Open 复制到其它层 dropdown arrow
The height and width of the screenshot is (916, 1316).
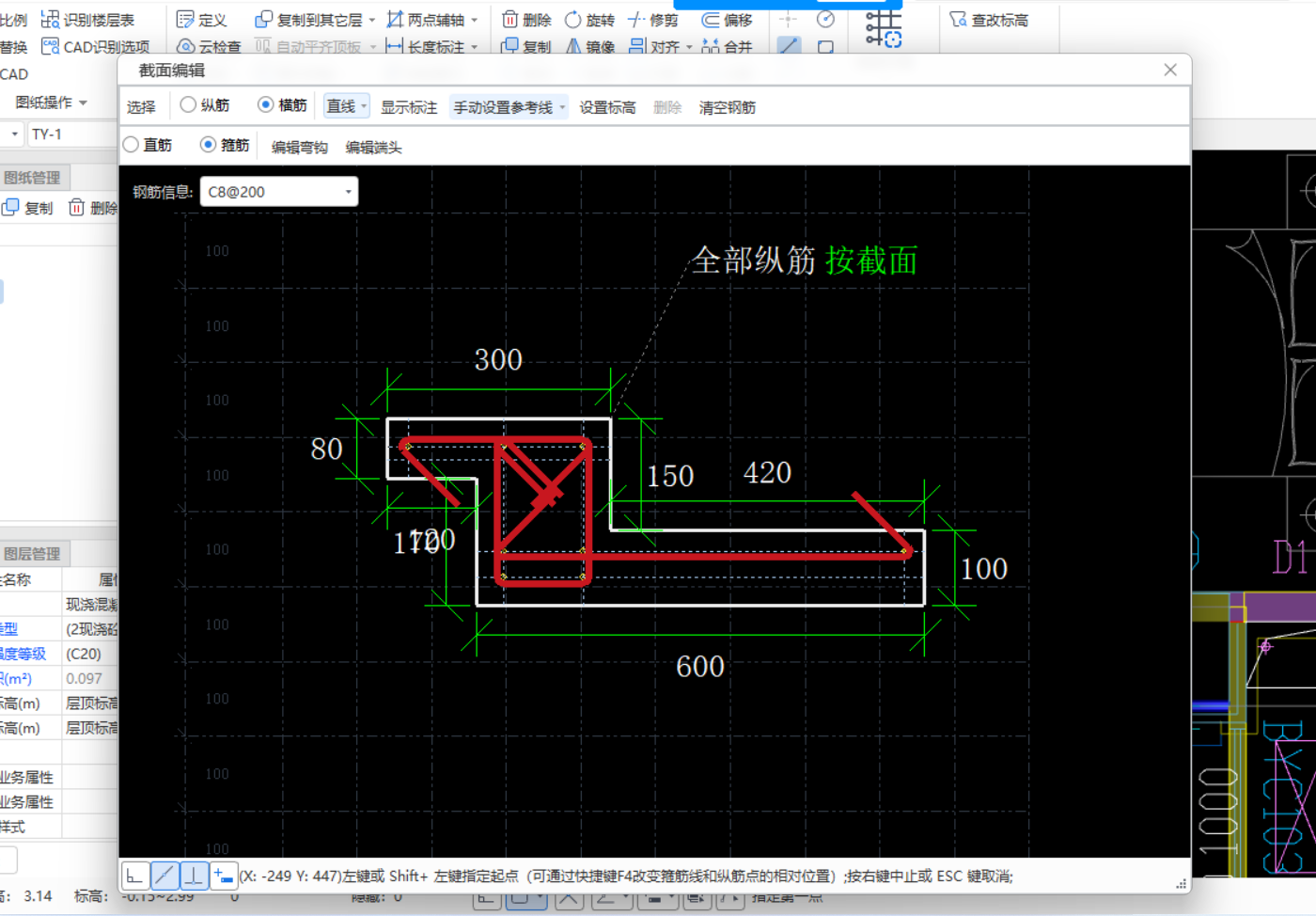[x=372, y=20]
